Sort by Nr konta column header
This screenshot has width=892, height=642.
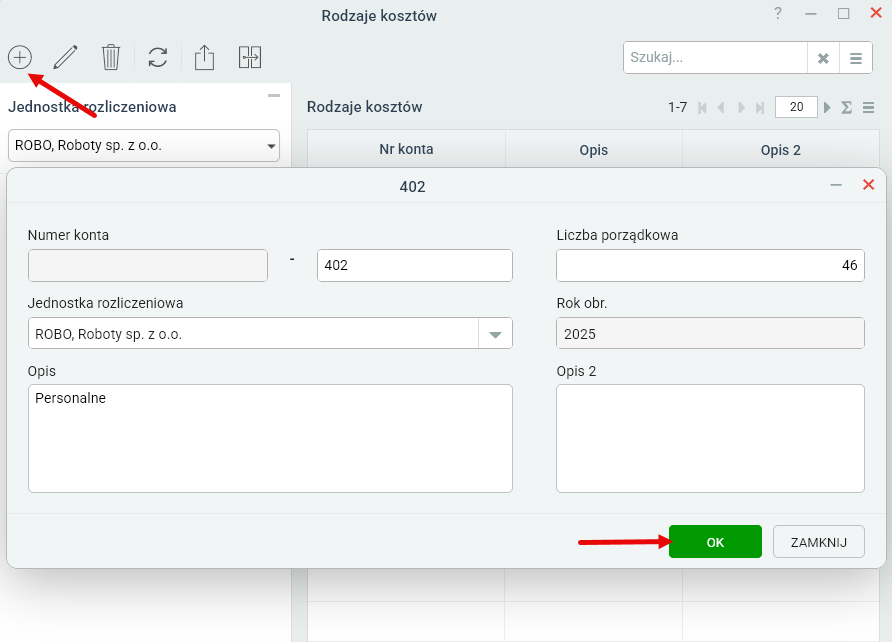click(406, 149)
